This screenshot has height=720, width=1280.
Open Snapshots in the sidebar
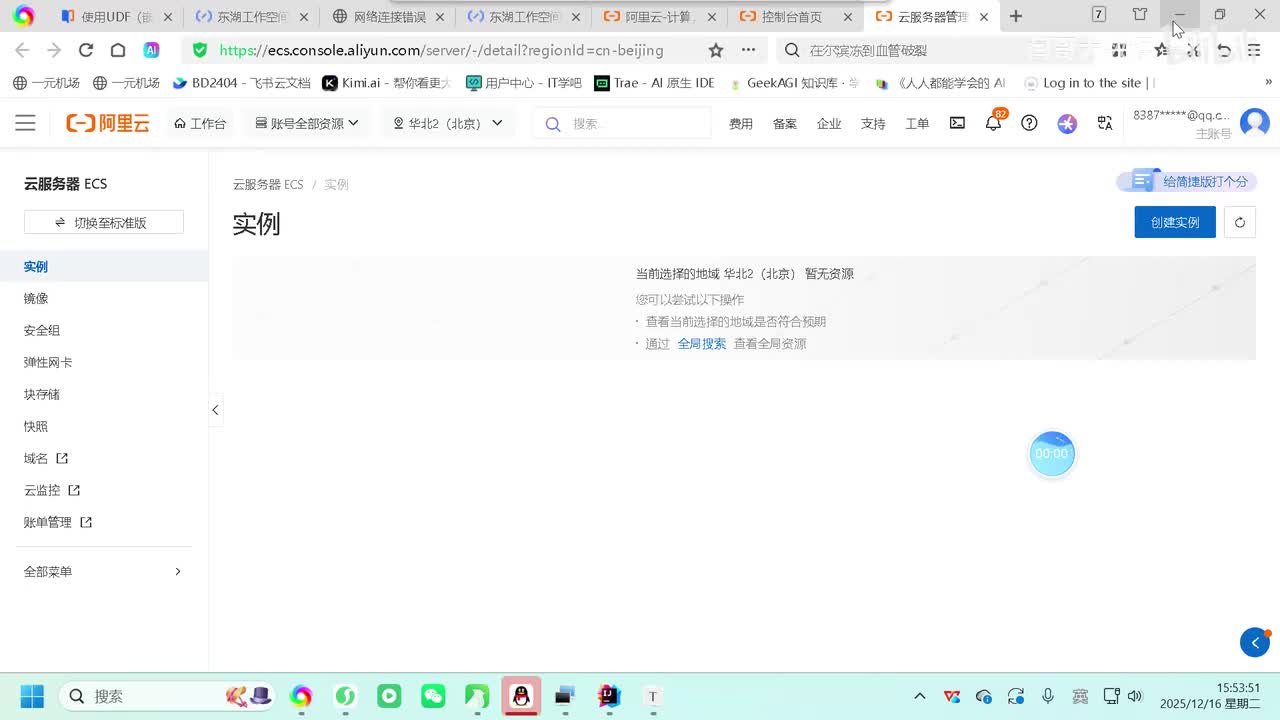(x=36, y=426)
